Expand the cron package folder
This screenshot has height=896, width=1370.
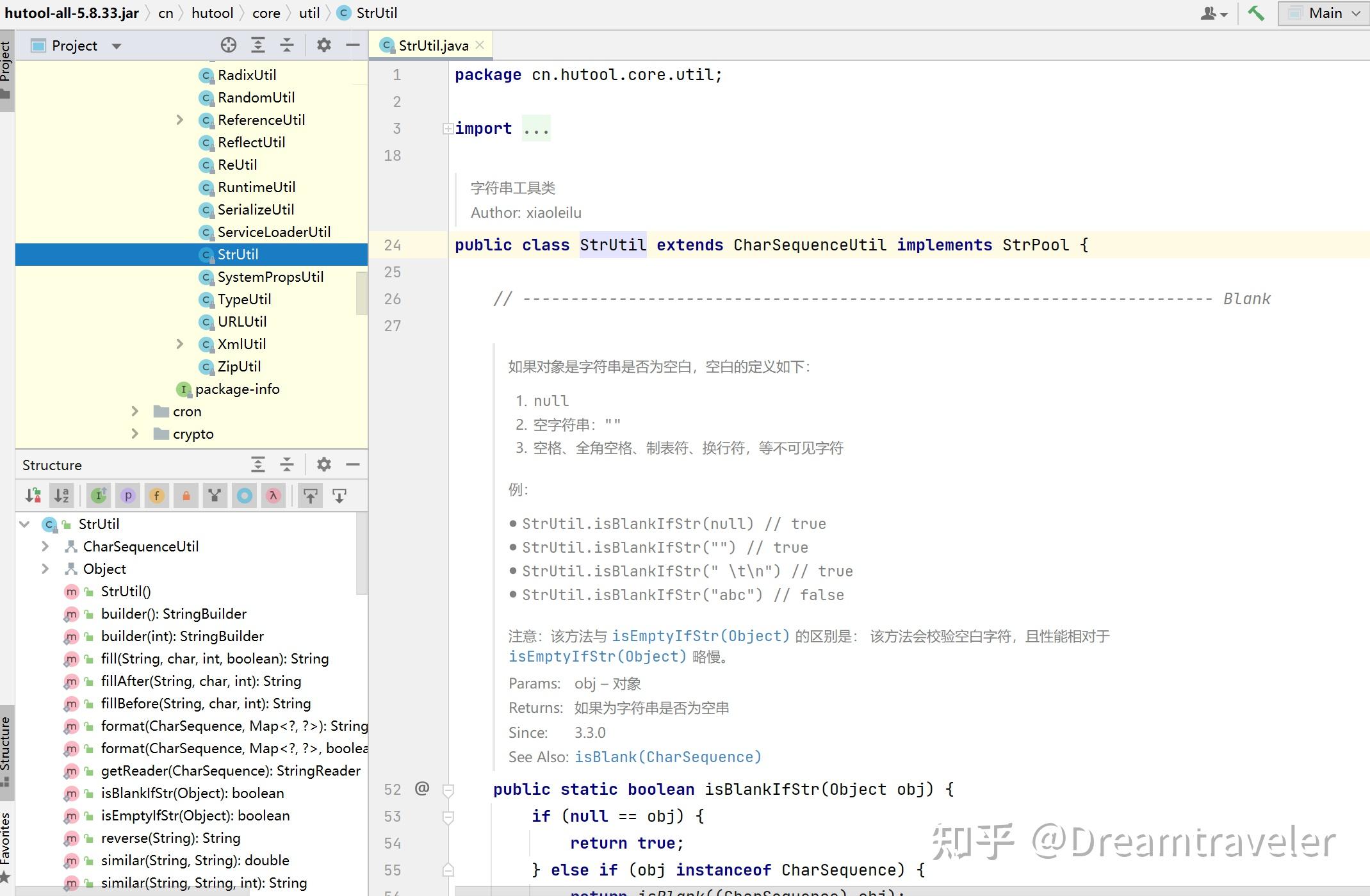click(x=135, y=411)
